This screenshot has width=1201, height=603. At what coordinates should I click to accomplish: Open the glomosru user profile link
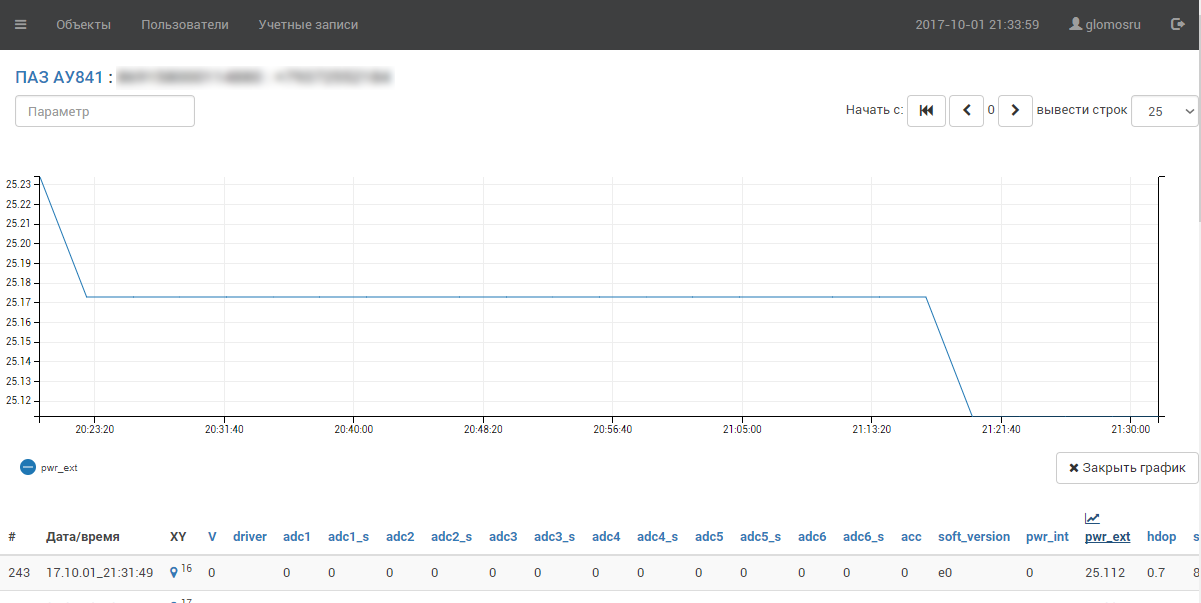point(1105,24)
